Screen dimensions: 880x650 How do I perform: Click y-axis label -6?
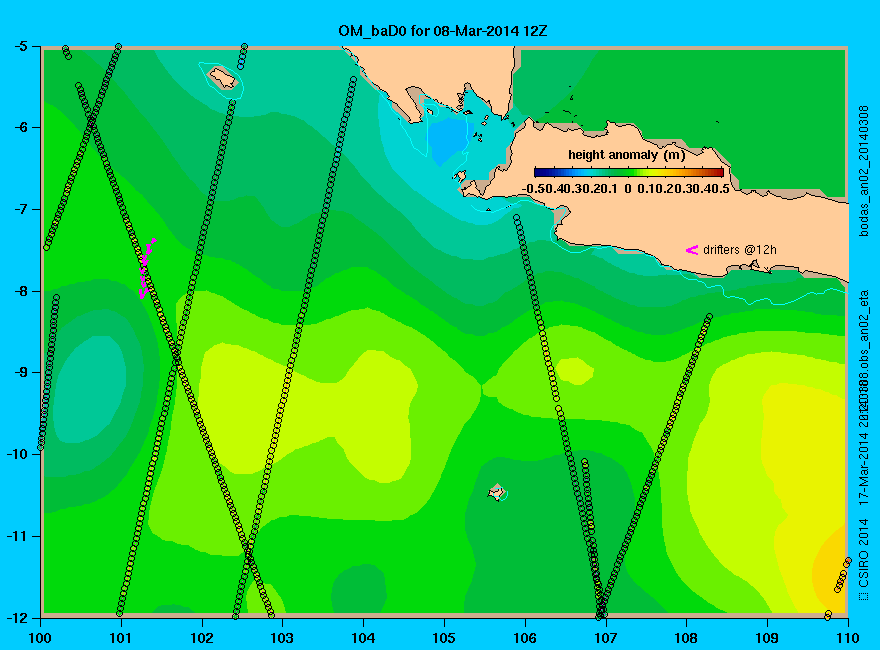20,128
